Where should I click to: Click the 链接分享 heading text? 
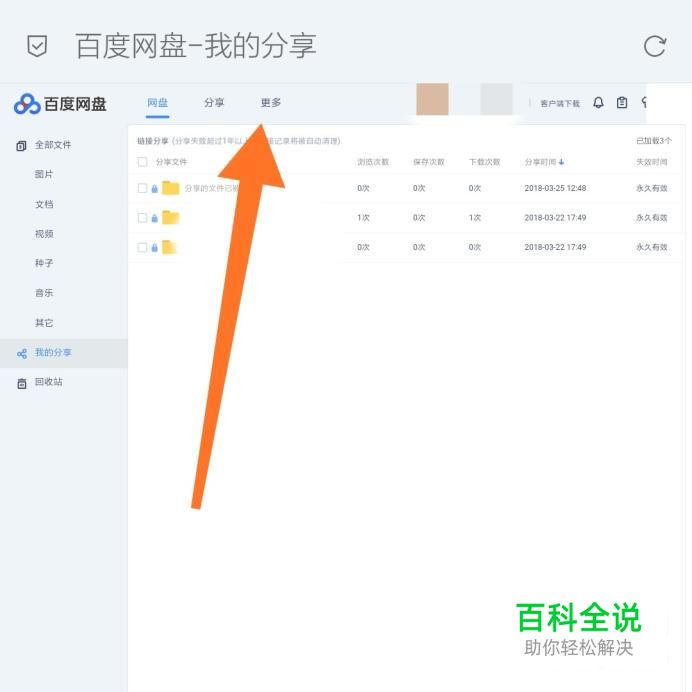153,141
